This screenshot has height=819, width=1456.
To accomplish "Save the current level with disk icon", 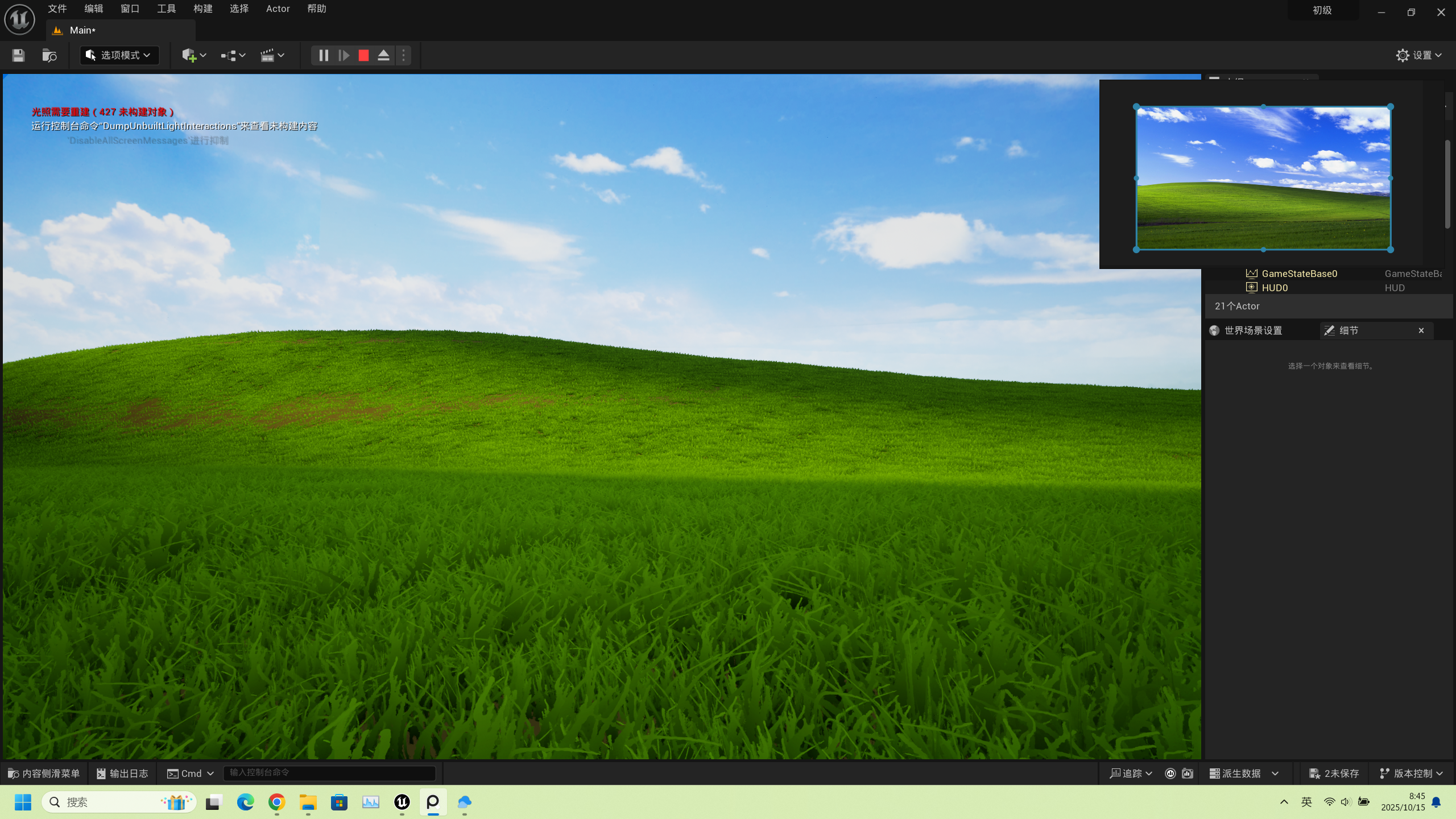I will click(18, 55).
